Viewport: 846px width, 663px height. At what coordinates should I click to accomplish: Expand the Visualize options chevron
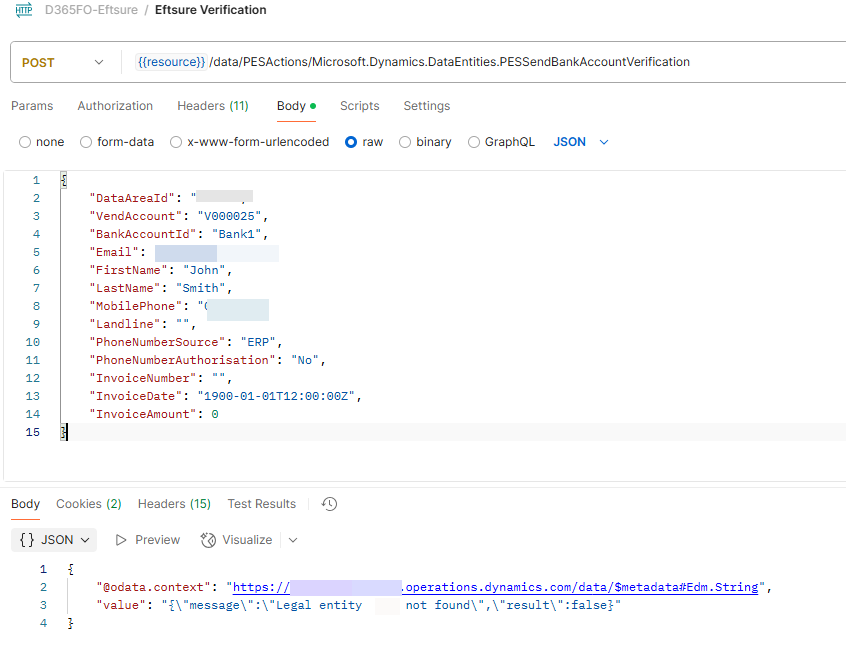coord(293,540)
